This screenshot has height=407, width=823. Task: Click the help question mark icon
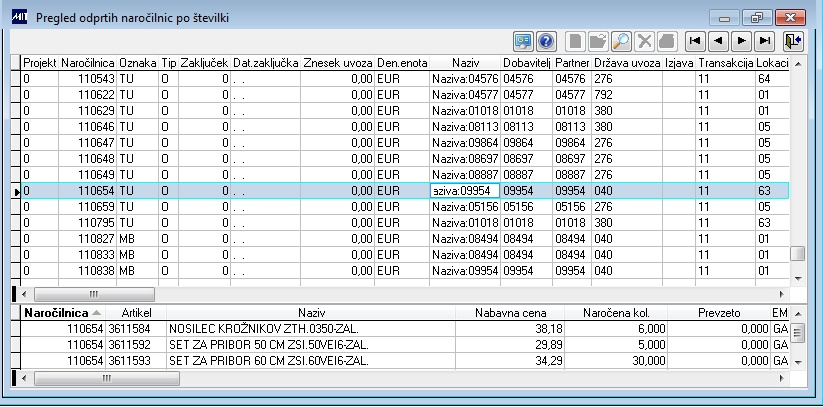[x=546, y=41]
